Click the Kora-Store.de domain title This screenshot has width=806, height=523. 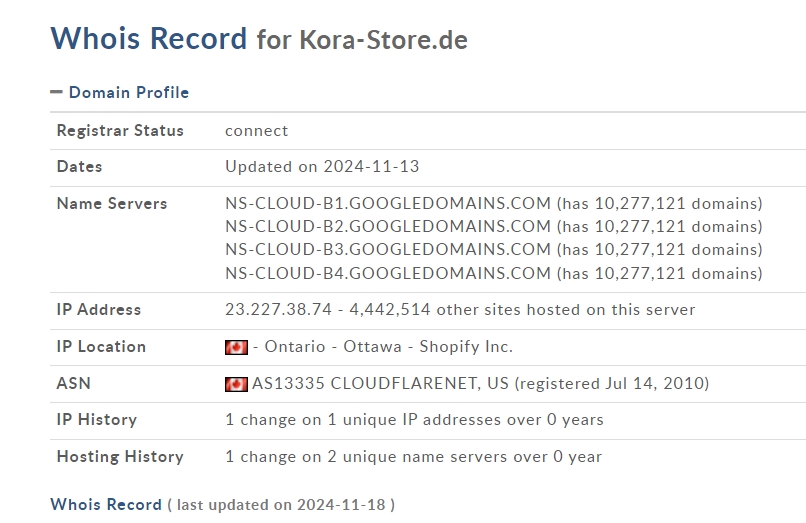coord(383,40)
